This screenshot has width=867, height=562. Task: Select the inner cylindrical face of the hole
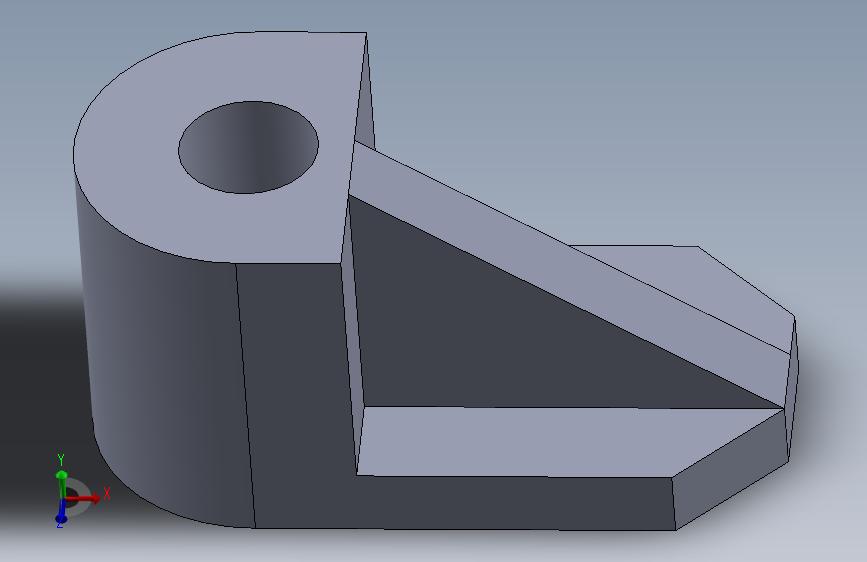click(x=249, y=147)
